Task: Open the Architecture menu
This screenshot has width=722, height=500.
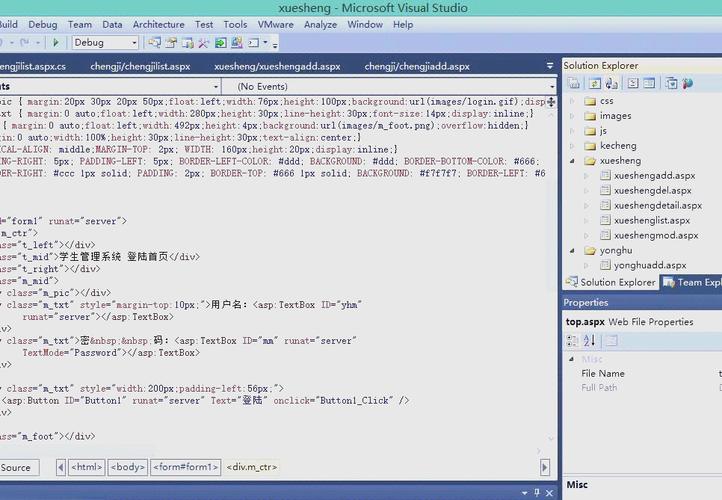Action: 158,24
